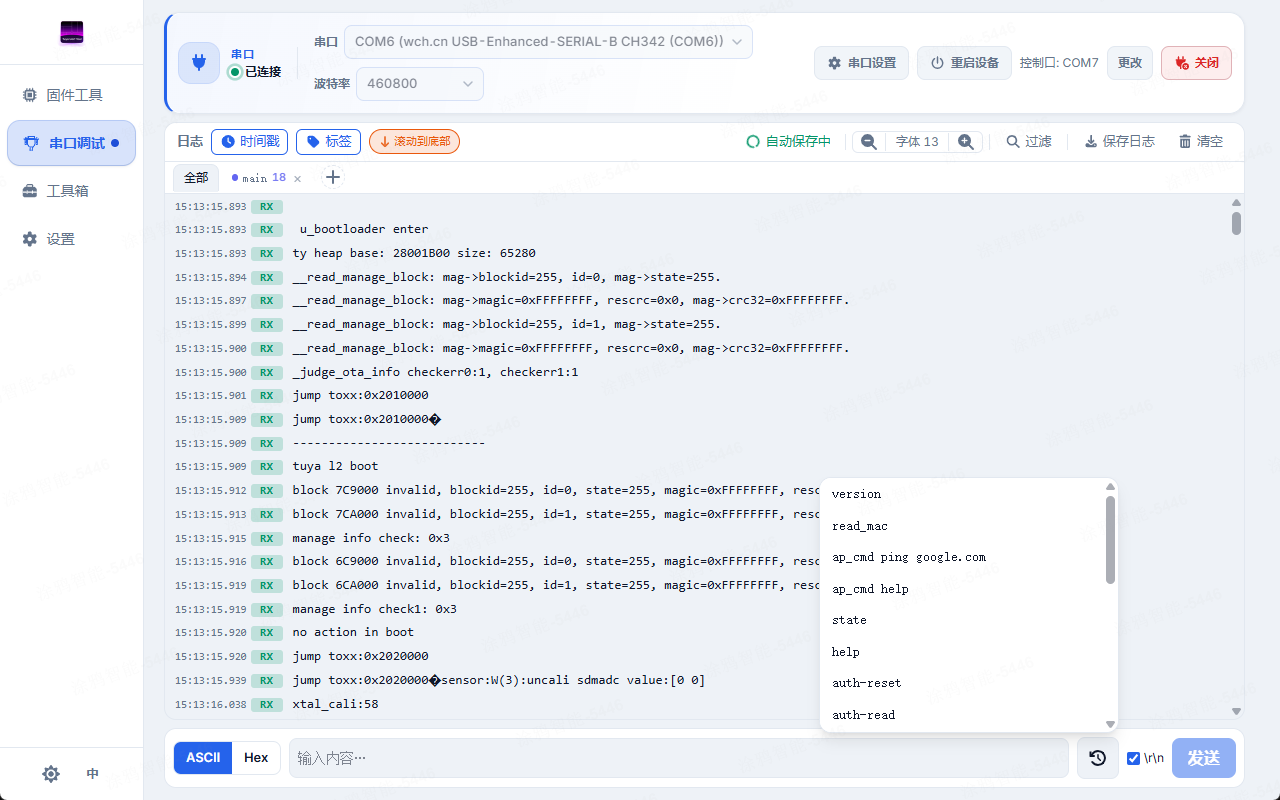
Task: Click the 'manage info check1: 0x3' line
Action: pyautogui.click(x=374, y=609)
